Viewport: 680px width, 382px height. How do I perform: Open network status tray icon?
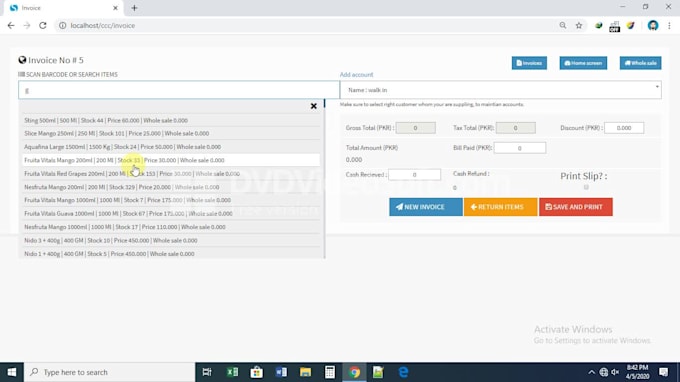pos(603,372)
